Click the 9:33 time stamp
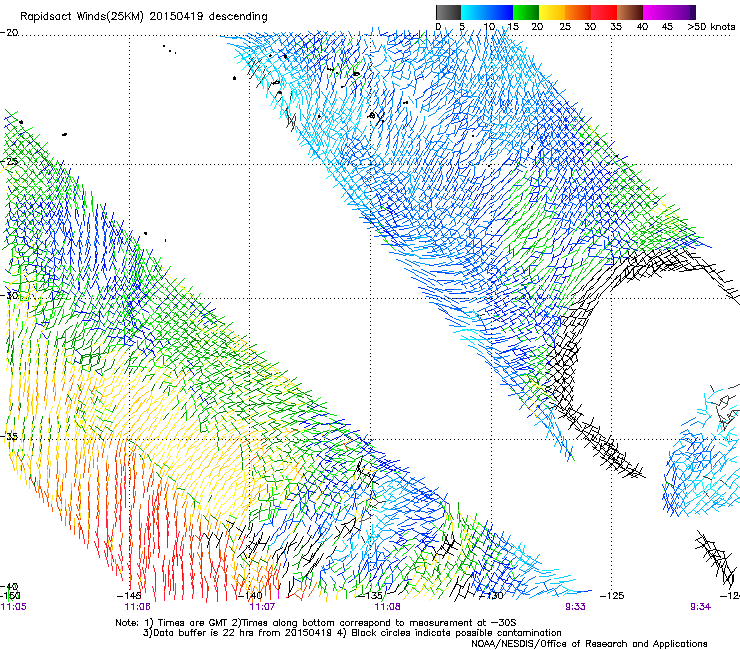 click(x=575, y=607)
